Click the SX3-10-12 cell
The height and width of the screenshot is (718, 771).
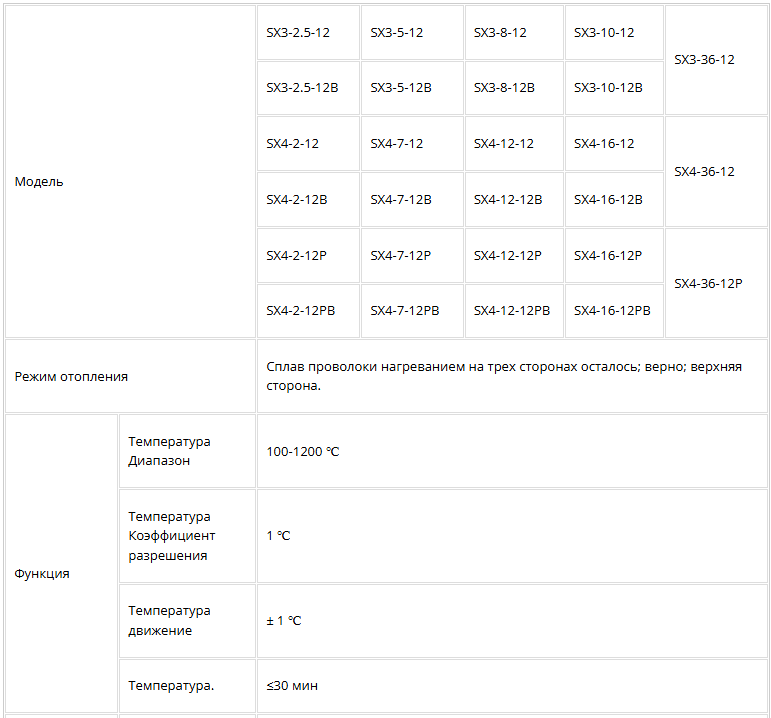(x=614, y=32)
